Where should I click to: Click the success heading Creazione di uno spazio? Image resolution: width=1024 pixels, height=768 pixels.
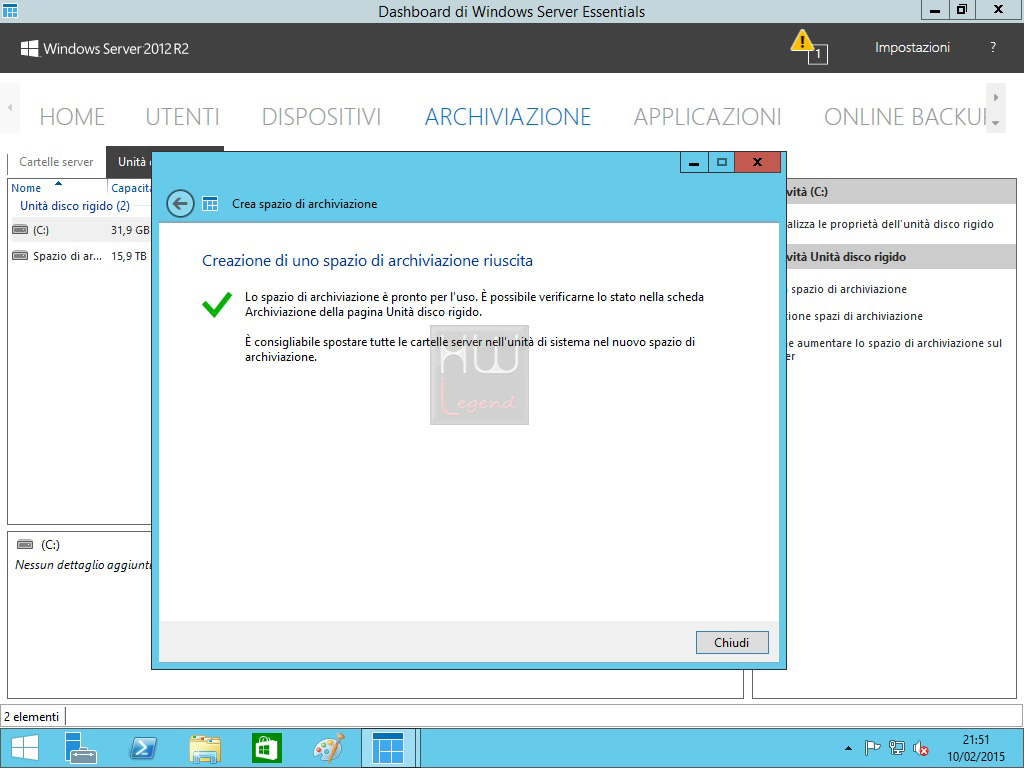[368, 261]
